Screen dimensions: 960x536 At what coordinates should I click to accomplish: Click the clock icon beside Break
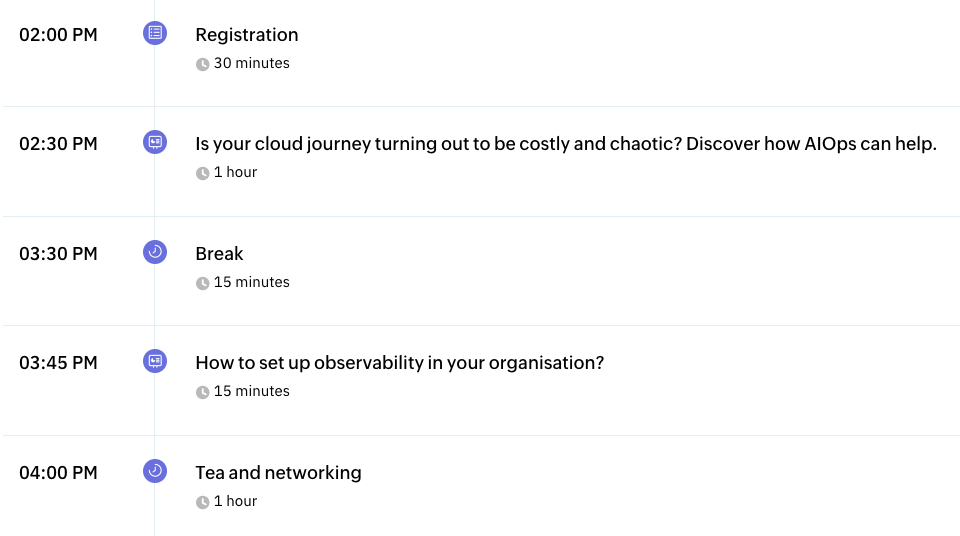pyautogui.click(x=155, y=252)
